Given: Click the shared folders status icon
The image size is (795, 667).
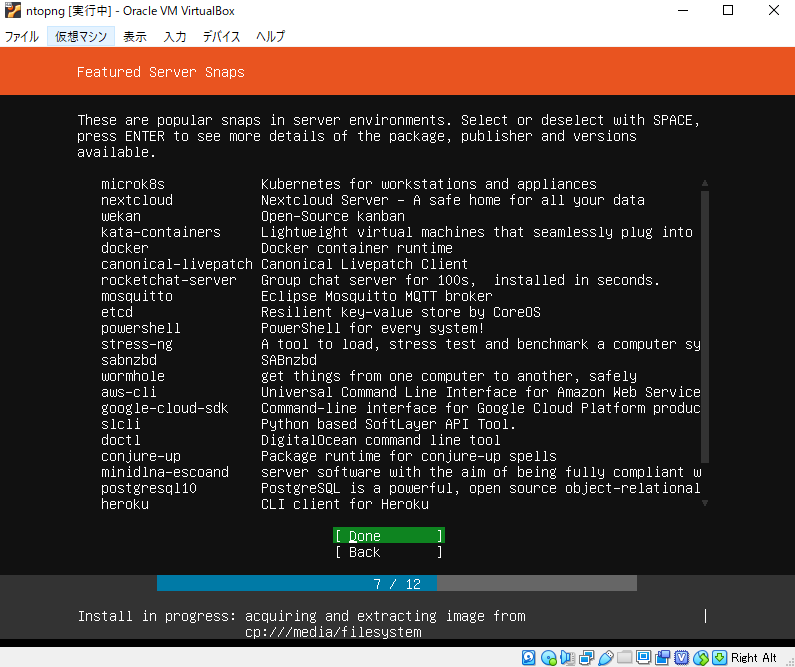Looking at the screenshot, I should coord(624,657).
